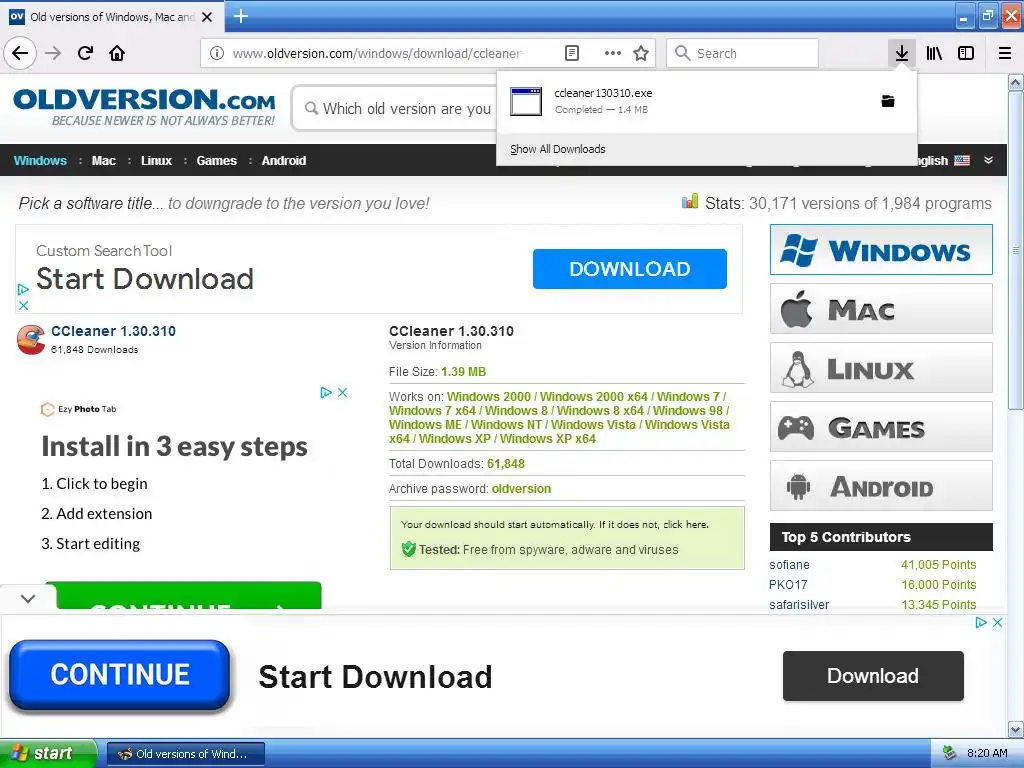Click the big blue CONTINUE banner button

click(120, 675)
